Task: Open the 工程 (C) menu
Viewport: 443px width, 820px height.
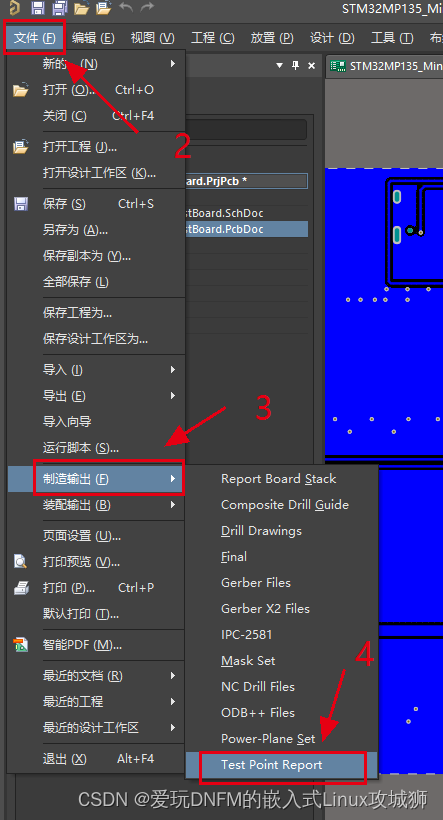Action: point(212,38)
